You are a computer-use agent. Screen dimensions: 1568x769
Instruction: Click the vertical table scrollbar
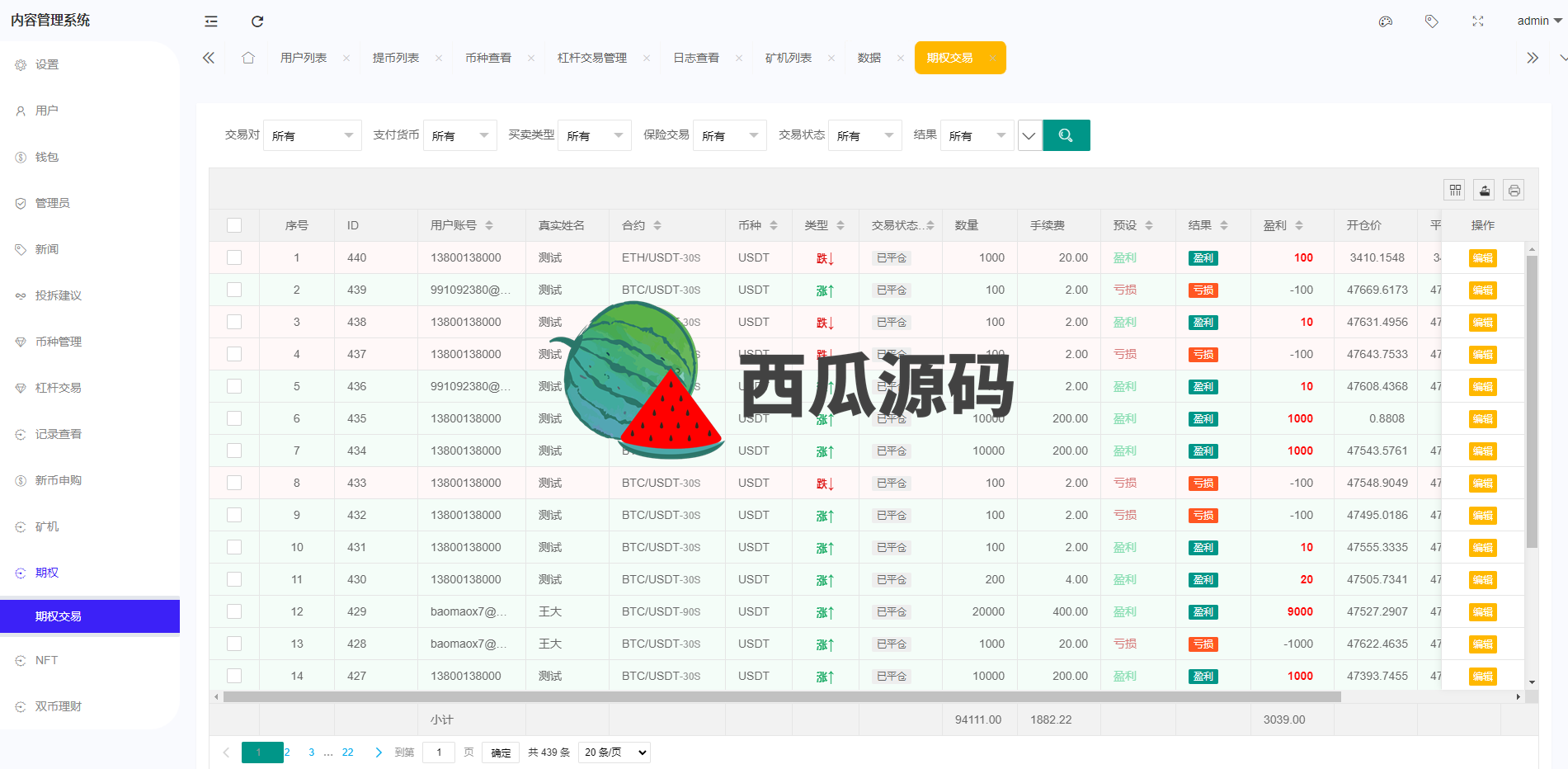tap(1532, 402)
